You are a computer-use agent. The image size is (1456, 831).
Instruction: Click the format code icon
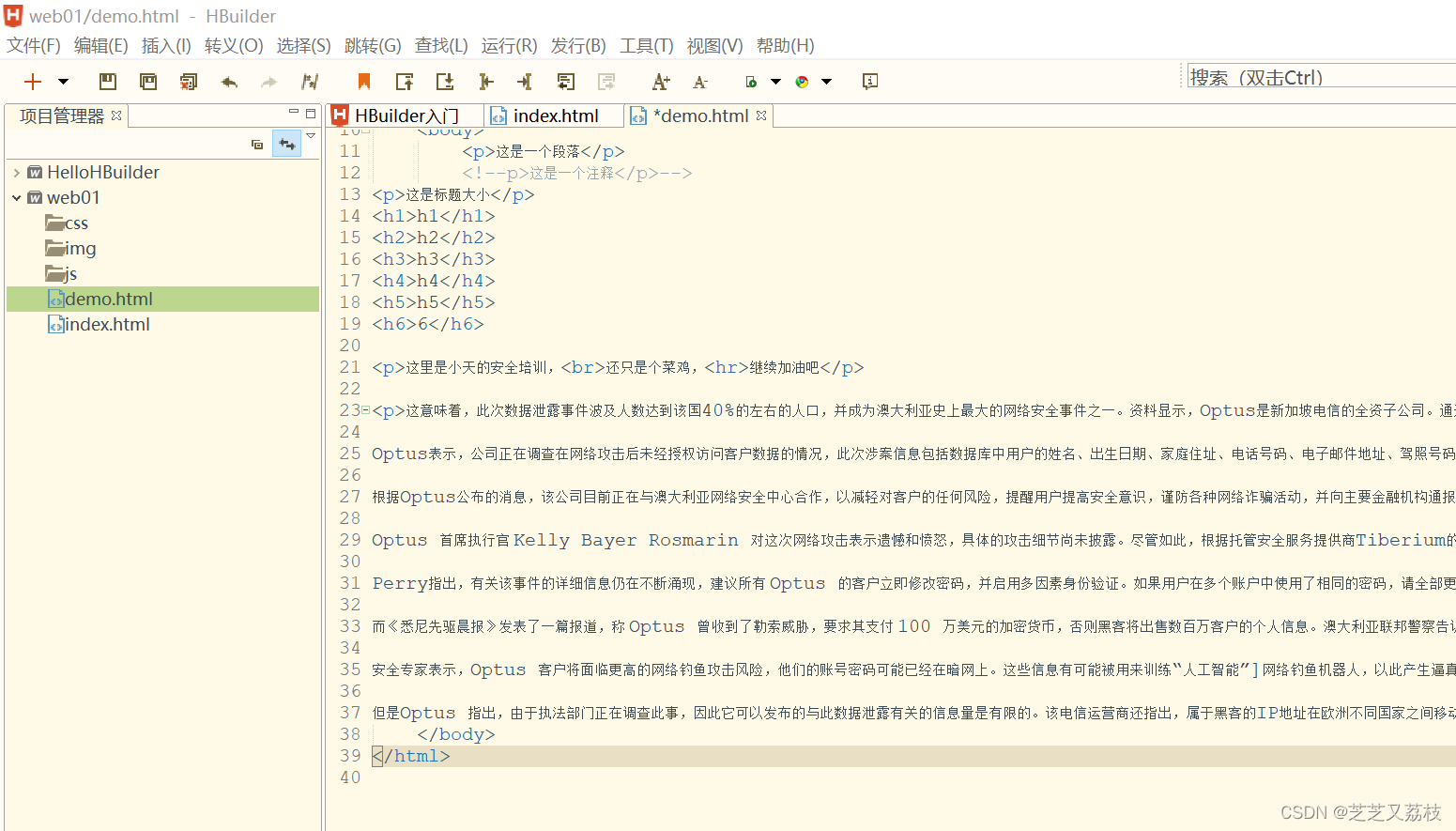pyautogui.click(x=310, y=82)
